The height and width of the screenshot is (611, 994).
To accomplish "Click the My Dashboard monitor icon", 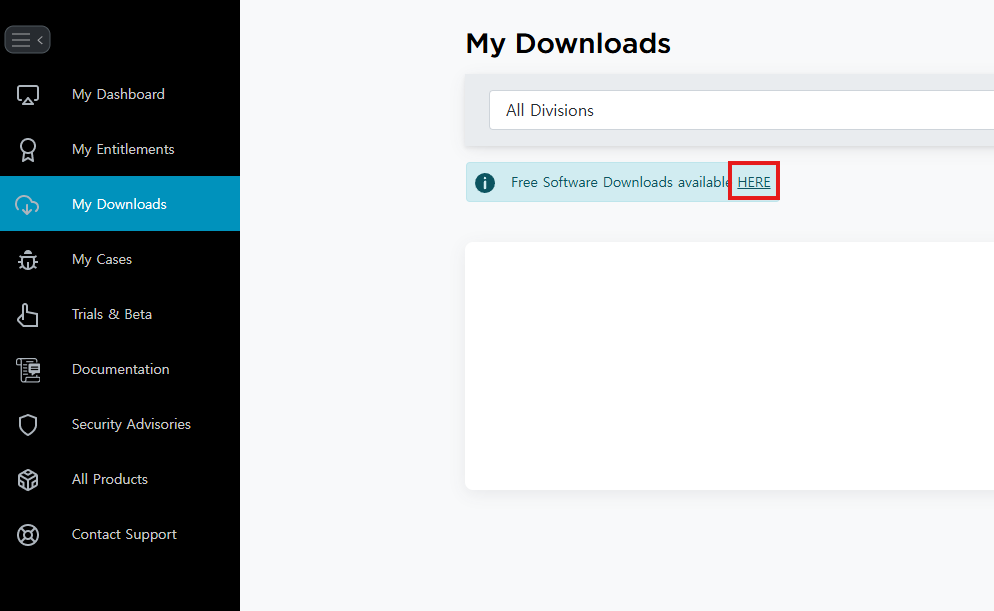I will coord(28,95).
